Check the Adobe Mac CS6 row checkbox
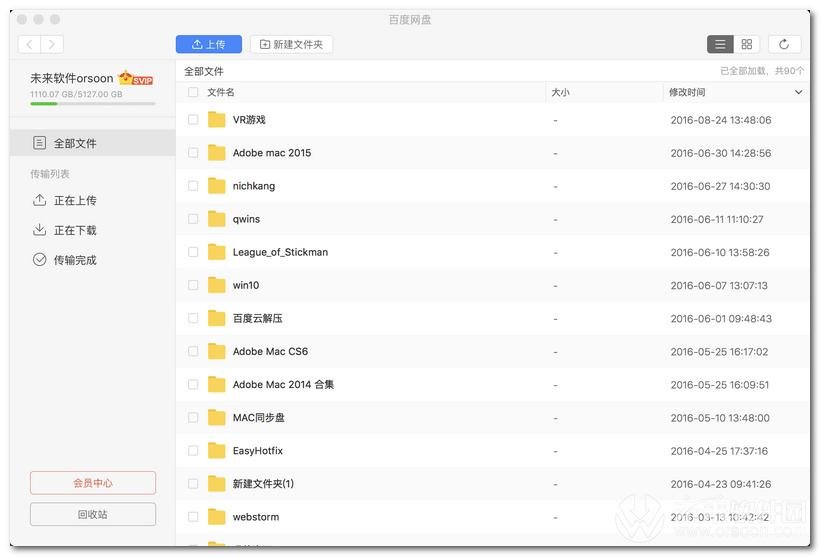Screen dimensions: 821x557 coord(193,351)
